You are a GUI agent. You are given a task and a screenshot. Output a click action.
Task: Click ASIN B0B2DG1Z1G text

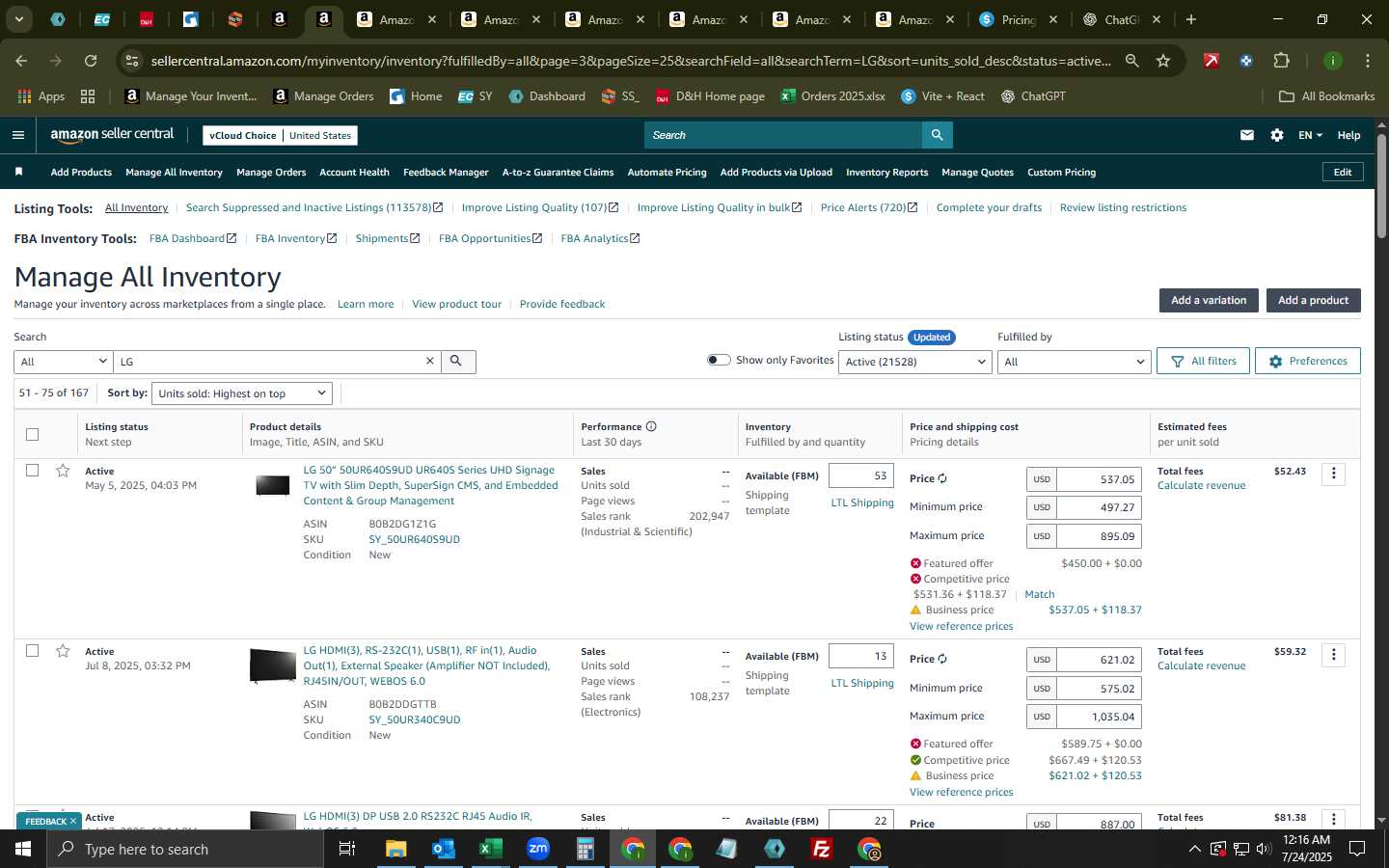[402, 524]
